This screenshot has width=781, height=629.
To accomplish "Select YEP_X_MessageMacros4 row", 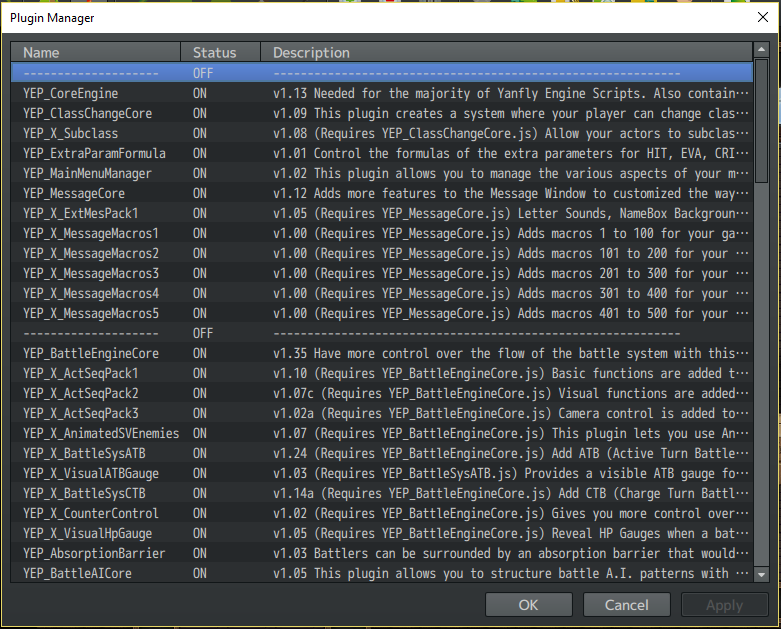I will click(x=382, y=293).
